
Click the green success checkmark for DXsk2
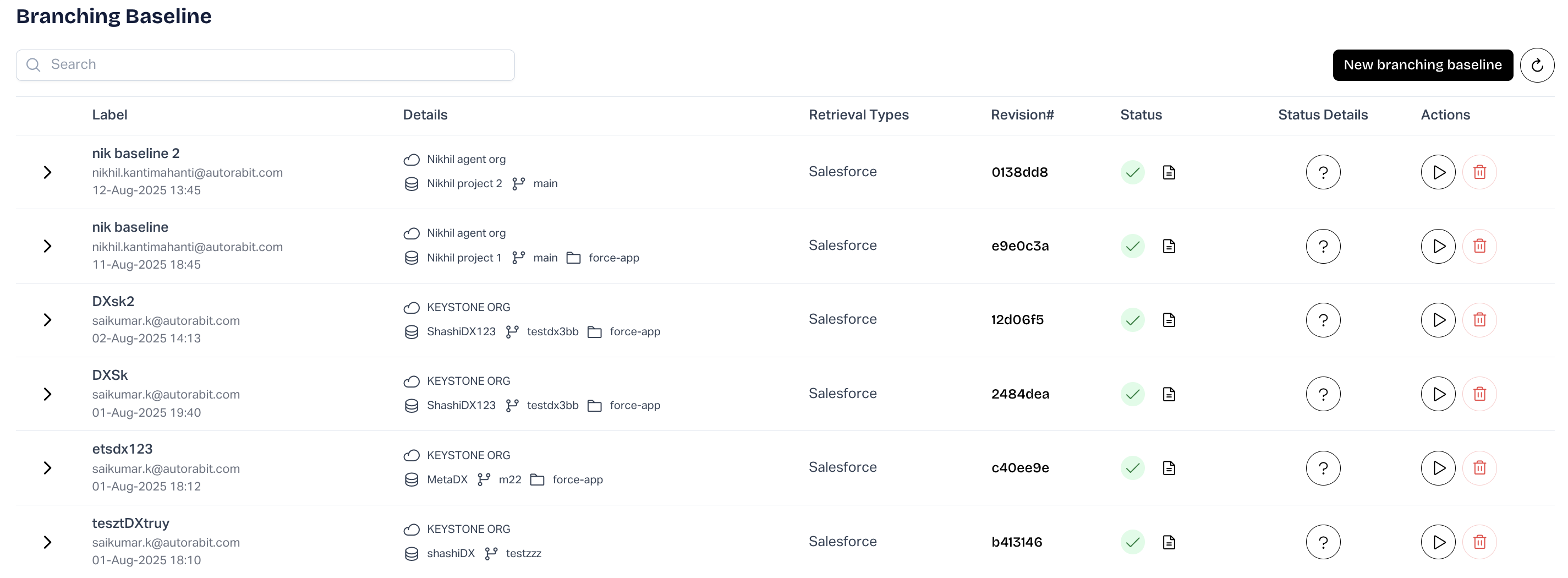[x=1132, y=320]
